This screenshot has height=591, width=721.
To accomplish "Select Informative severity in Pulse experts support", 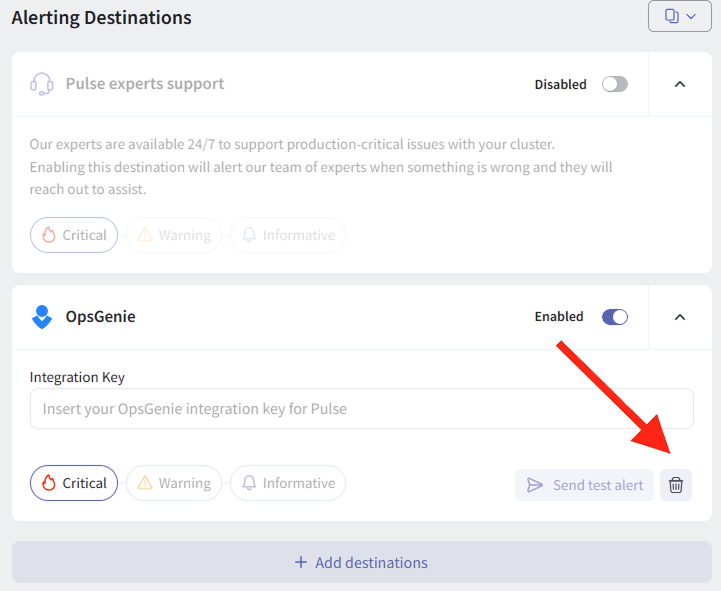I will click(288, 235).
